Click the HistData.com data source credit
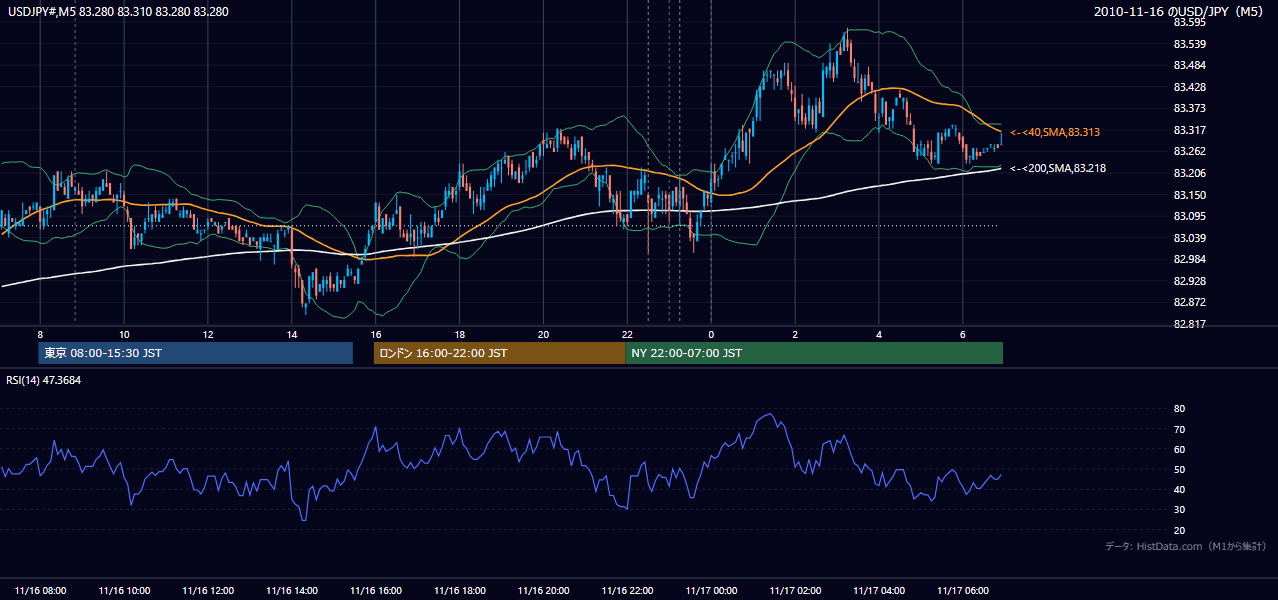Image resolution: width=1278 pixels, height=600 pixels. tap(1185, 546)
